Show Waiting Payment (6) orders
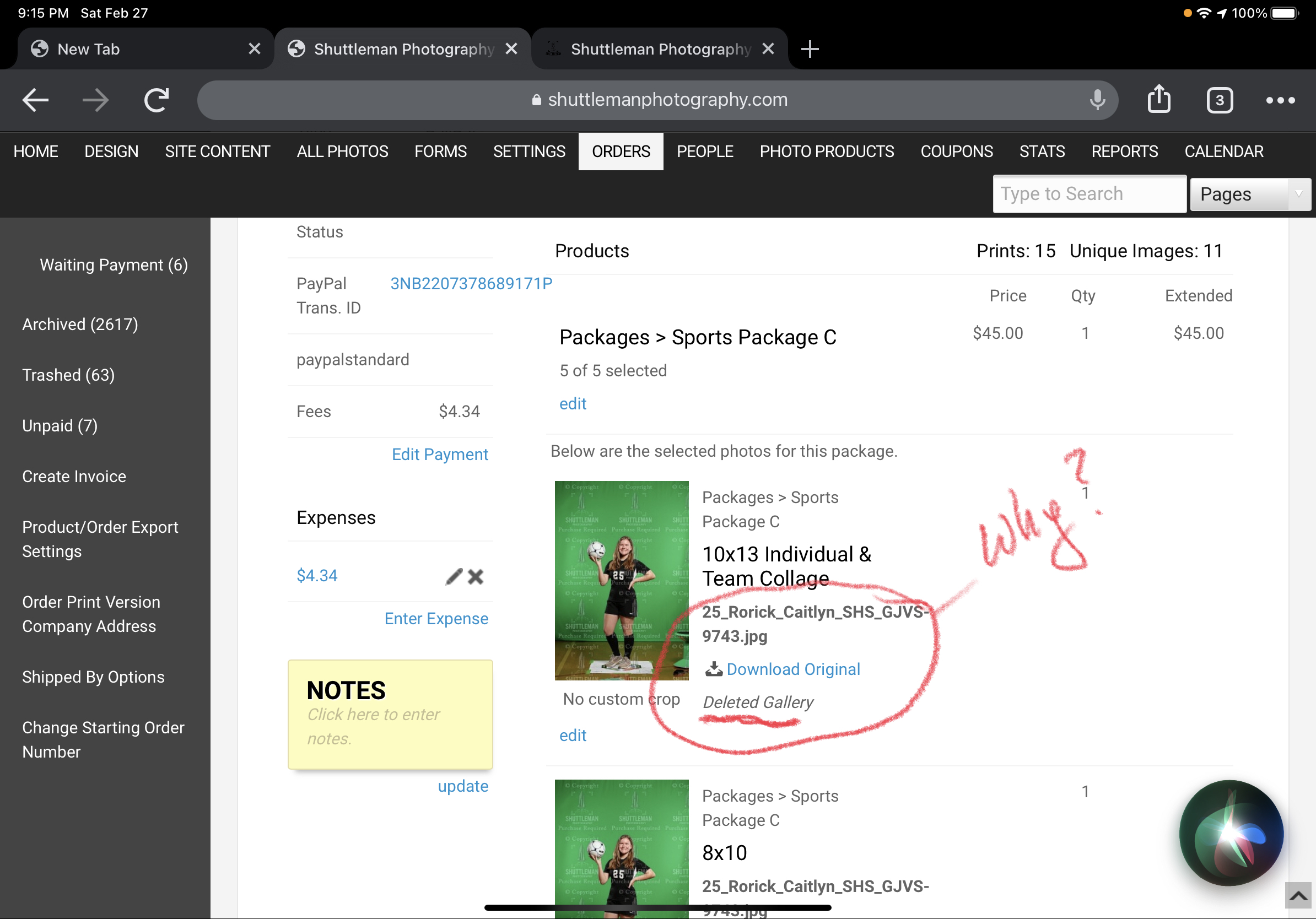This screenshot has width=1316, height=919. 114,264
